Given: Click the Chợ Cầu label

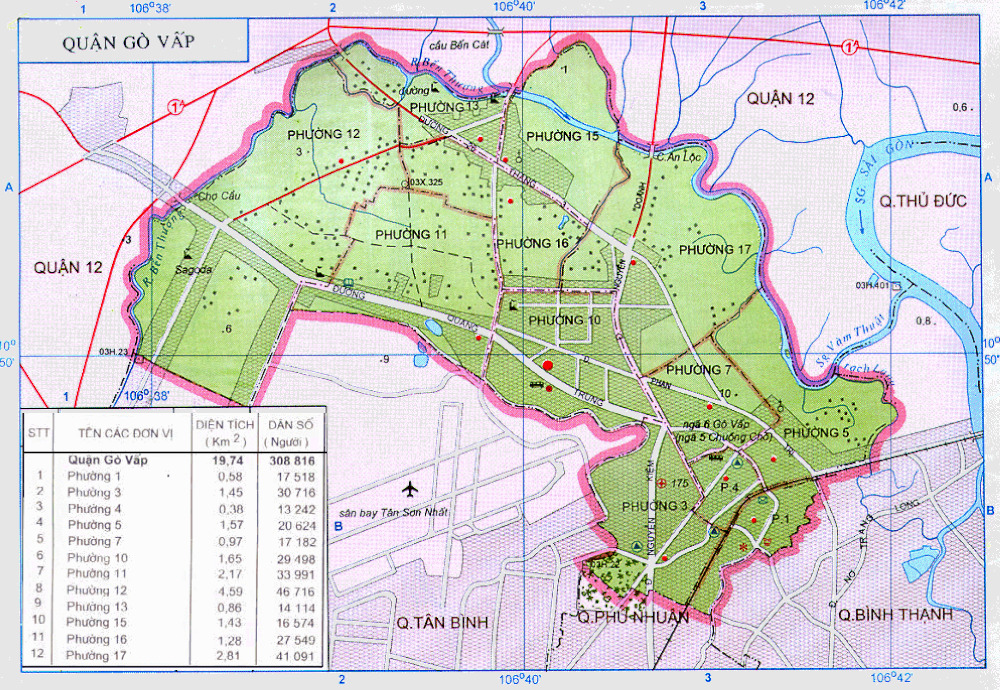Looking at the screenshot, I should click(x=219, y=196).
